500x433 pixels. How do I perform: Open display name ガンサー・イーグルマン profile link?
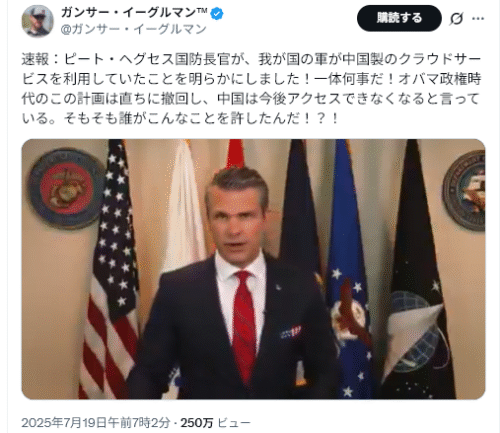pyautogui.click(x=128, y=13)
